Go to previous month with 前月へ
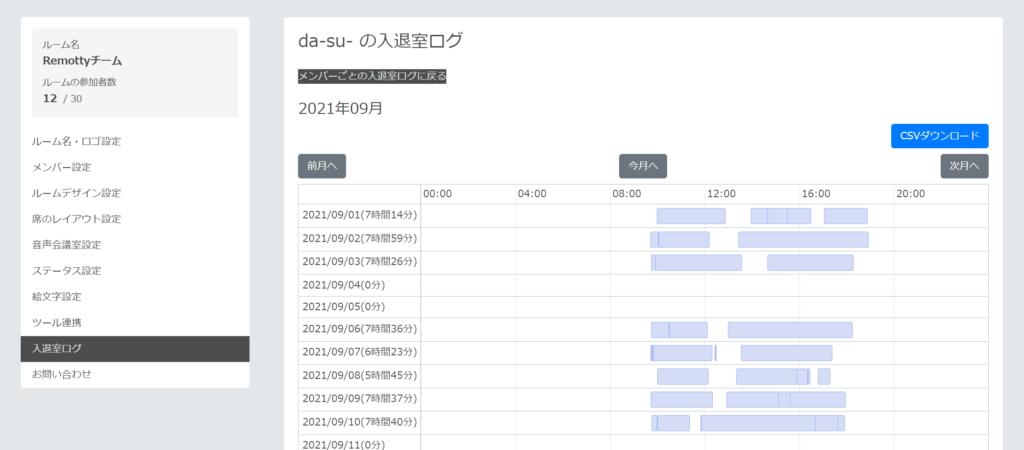The height and width of the screenshot is (450, 1024). click(322, 166)
